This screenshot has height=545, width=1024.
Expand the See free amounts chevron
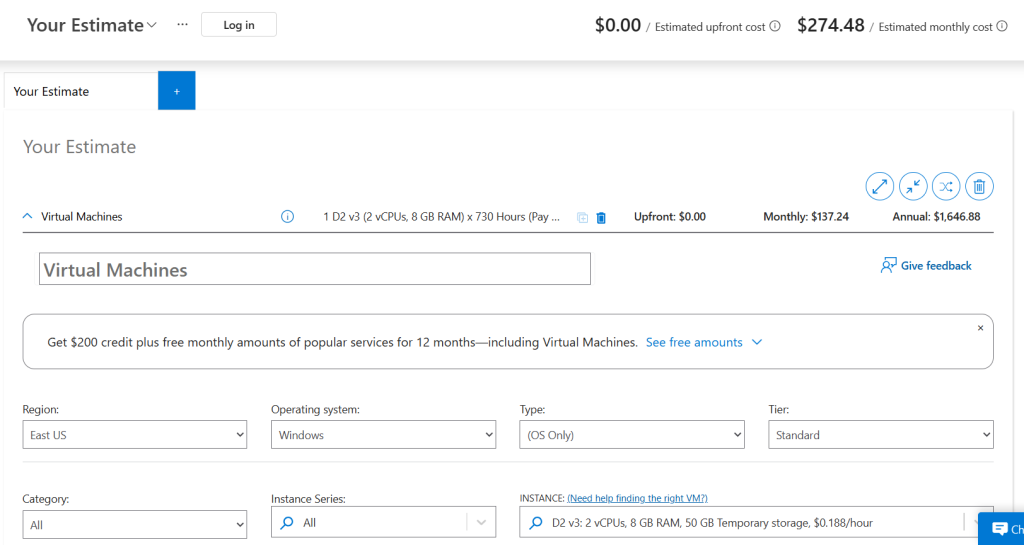[757, 342]
